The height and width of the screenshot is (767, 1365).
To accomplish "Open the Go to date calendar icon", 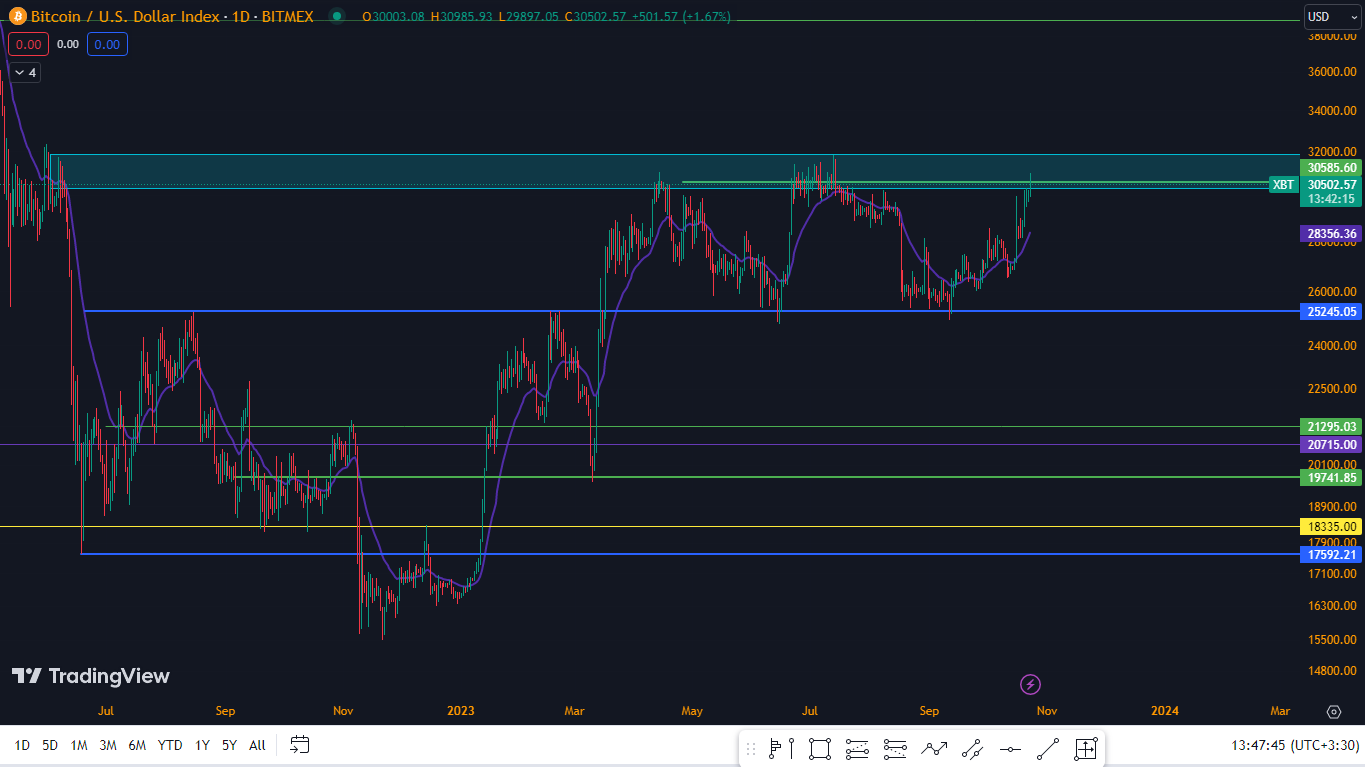I will 300,744.
